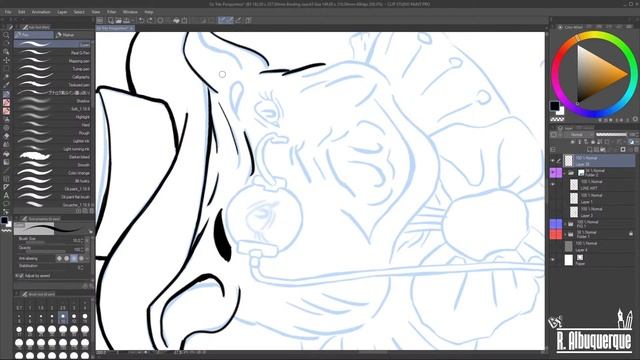
Task: Click the lock icon on the red folder
Action: click(x=631, y=233)
